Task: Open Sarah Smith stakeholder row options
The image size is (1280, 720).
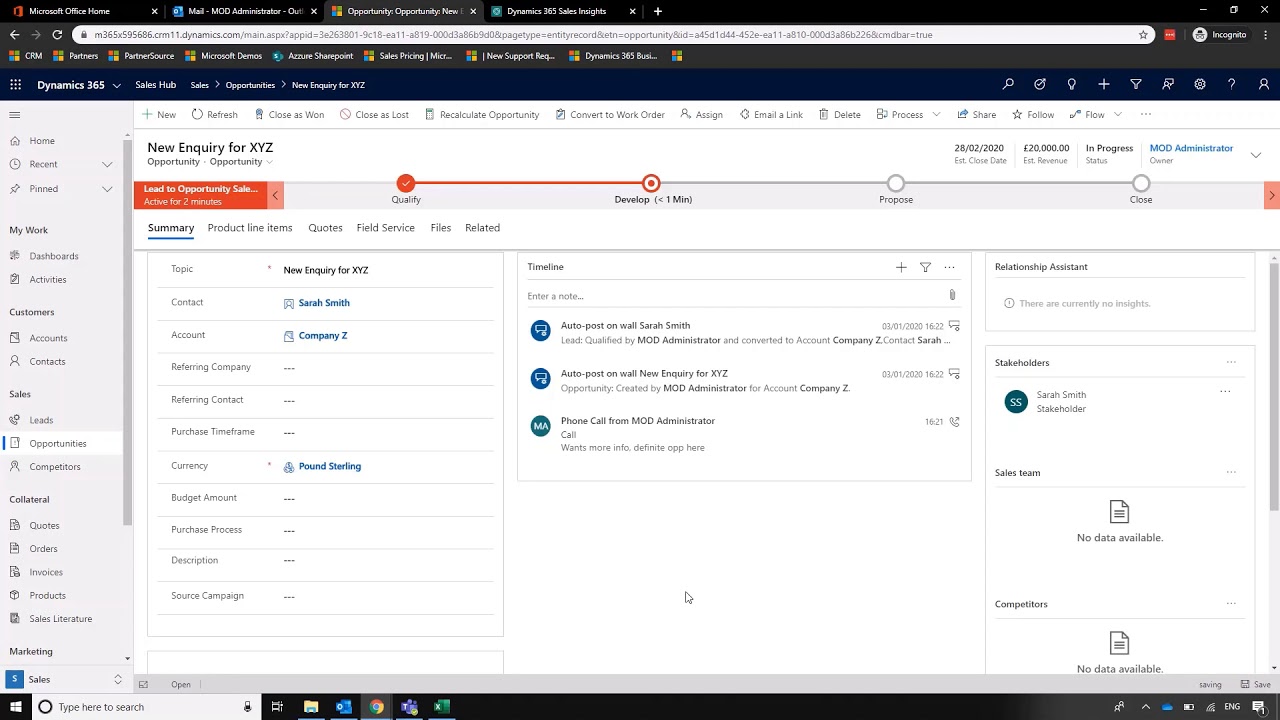Action: point(1225,391)
